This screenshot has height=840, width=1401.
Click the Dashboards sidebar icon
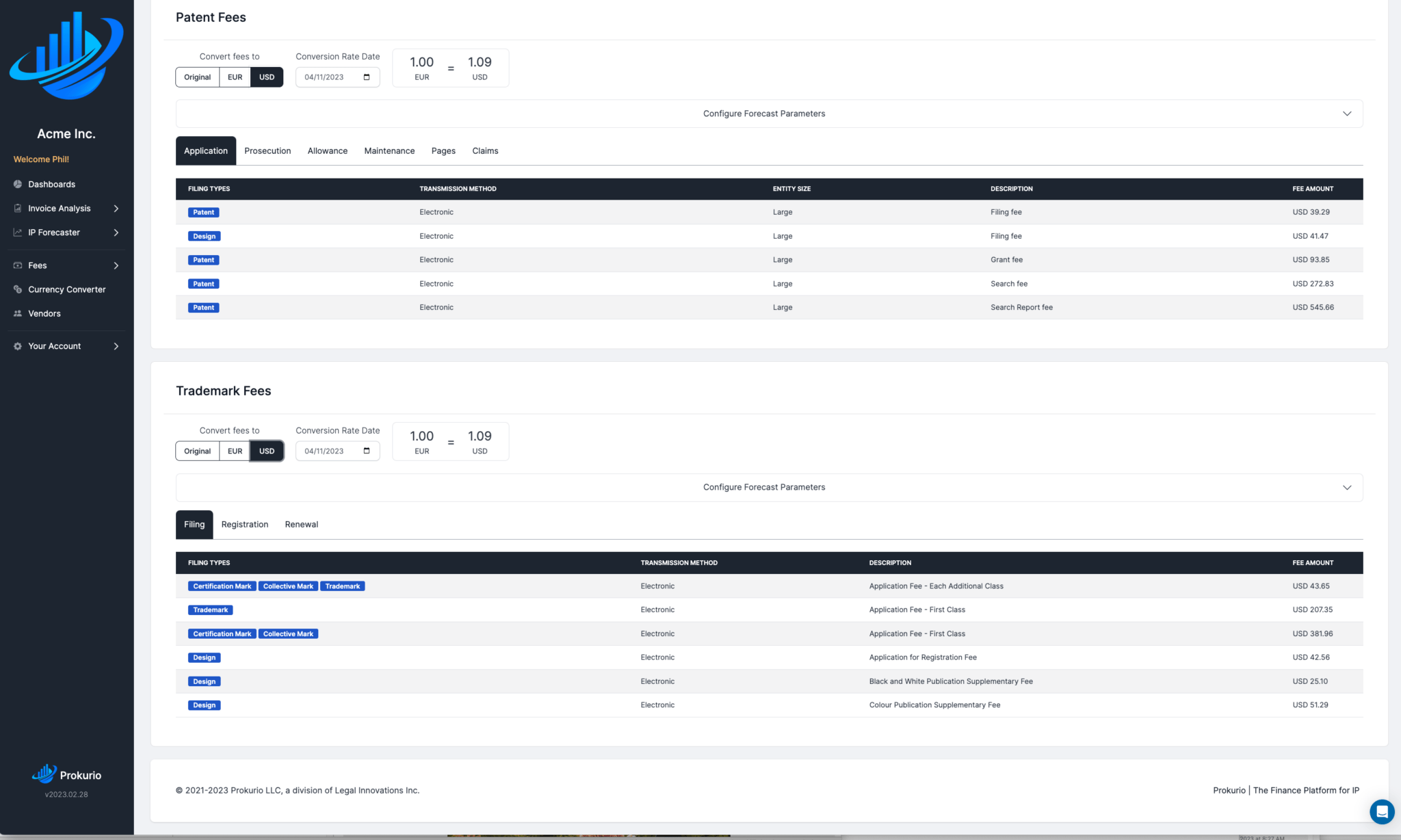[x=18, y=184]
